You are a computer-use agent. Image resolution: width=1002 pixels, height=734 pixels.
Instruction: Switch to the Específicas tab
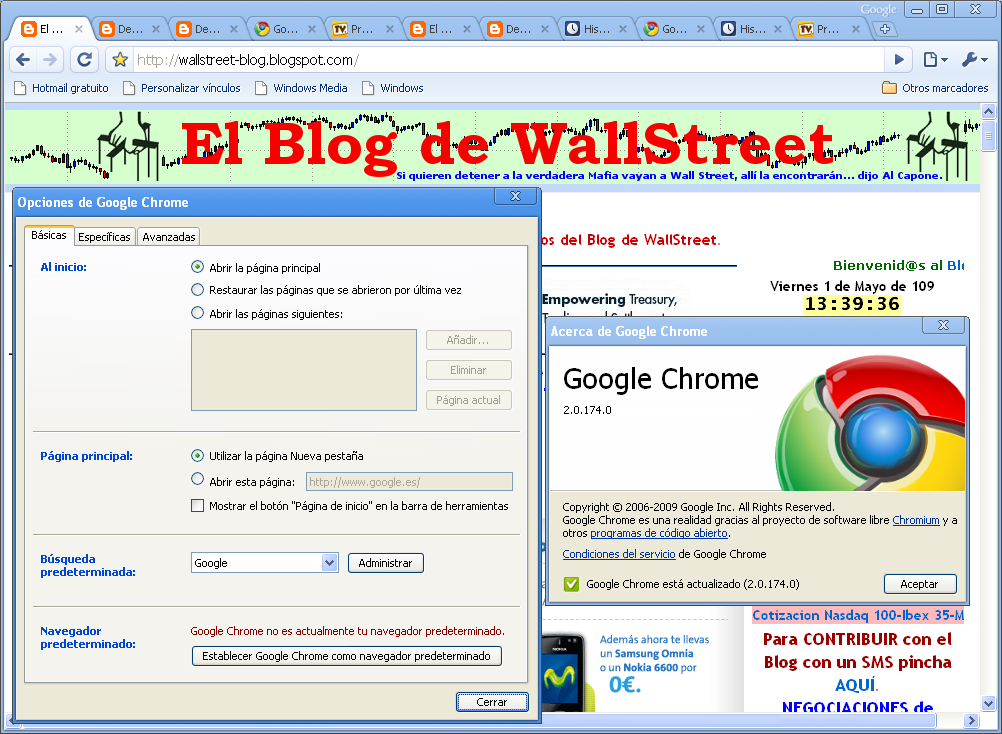coord(104,236)
